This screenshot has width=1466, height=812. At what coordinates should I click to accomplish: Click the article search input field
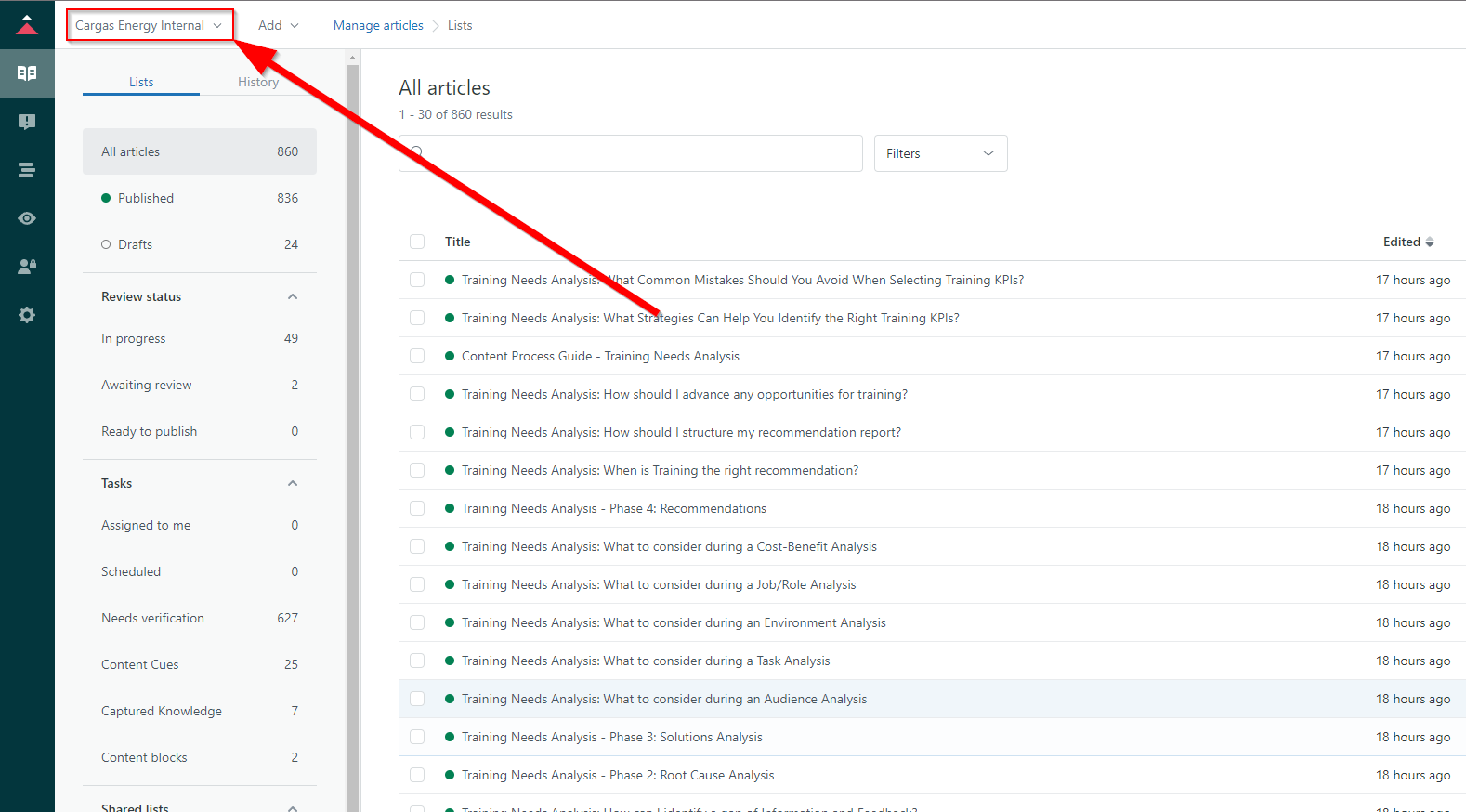click(631, 153)
